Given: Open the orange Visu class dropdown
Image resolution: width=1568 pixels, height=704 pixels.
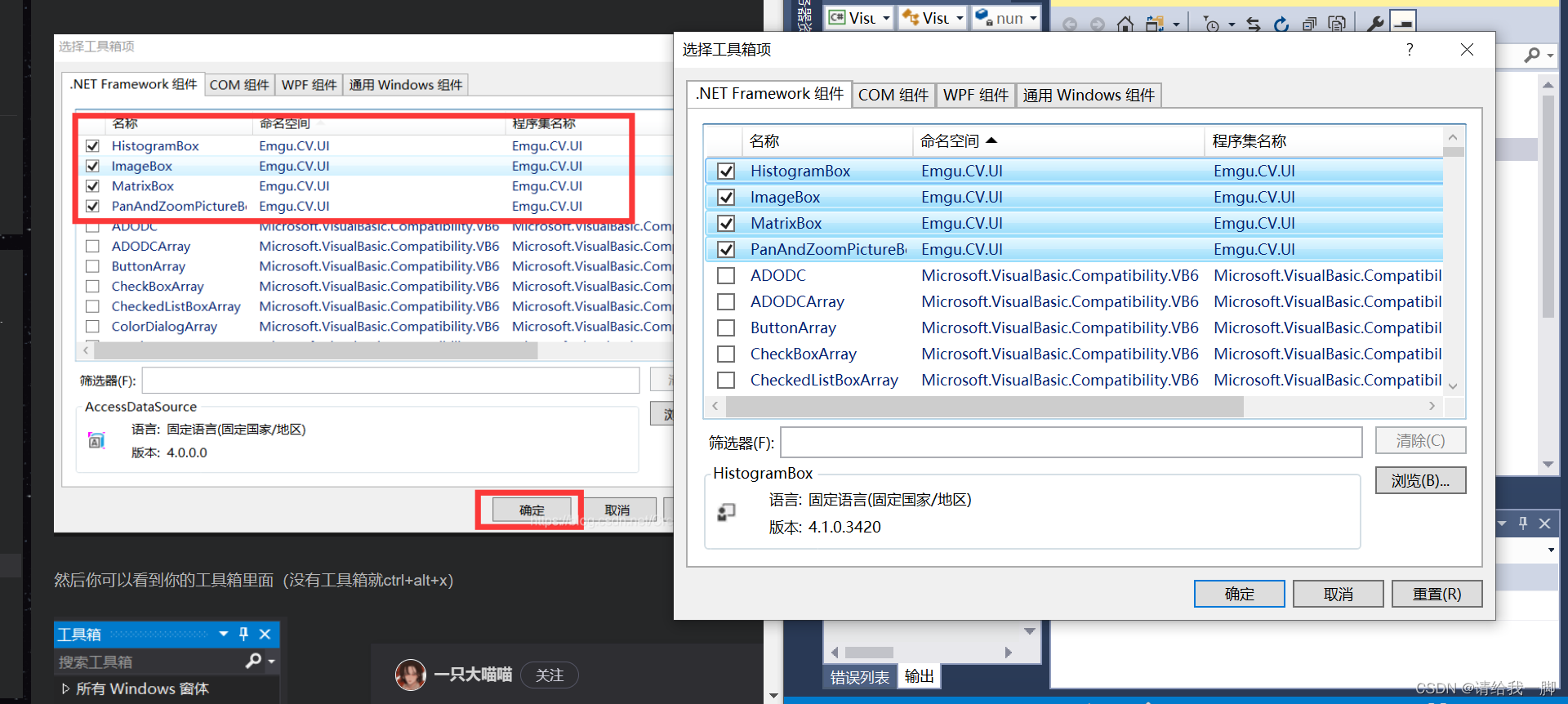Looking at the screenshot, I should click(960, 18).
